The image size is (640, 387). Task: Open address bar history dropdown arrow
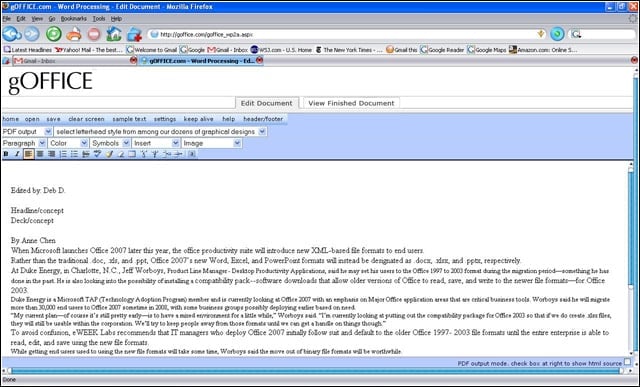click(541, 34)
